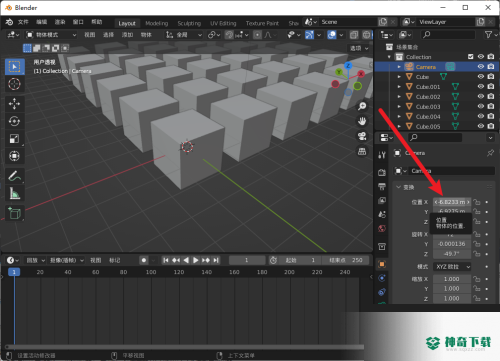Click the play animation button
The image size is (500, 361).
196,260
